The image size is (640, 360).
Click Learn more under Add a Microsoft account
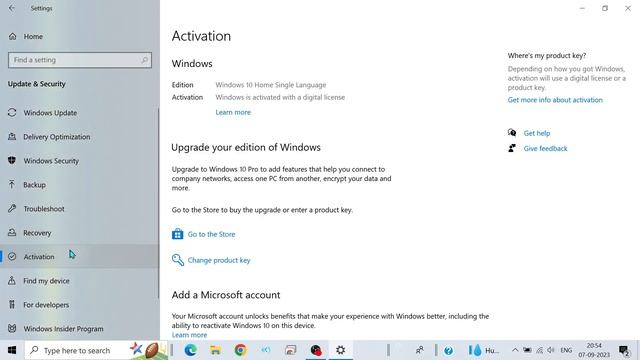click(x=189, y=335)
